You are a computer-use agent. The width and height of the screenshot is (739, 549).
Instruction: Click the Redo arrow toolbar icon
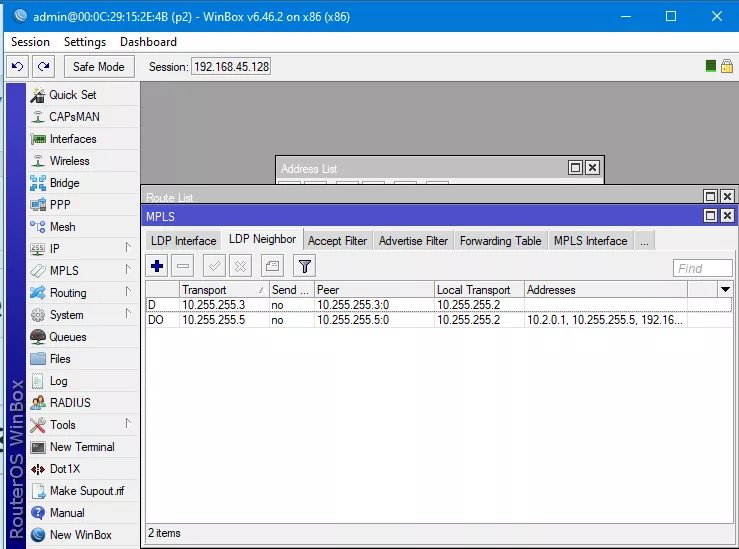point(43,66)
